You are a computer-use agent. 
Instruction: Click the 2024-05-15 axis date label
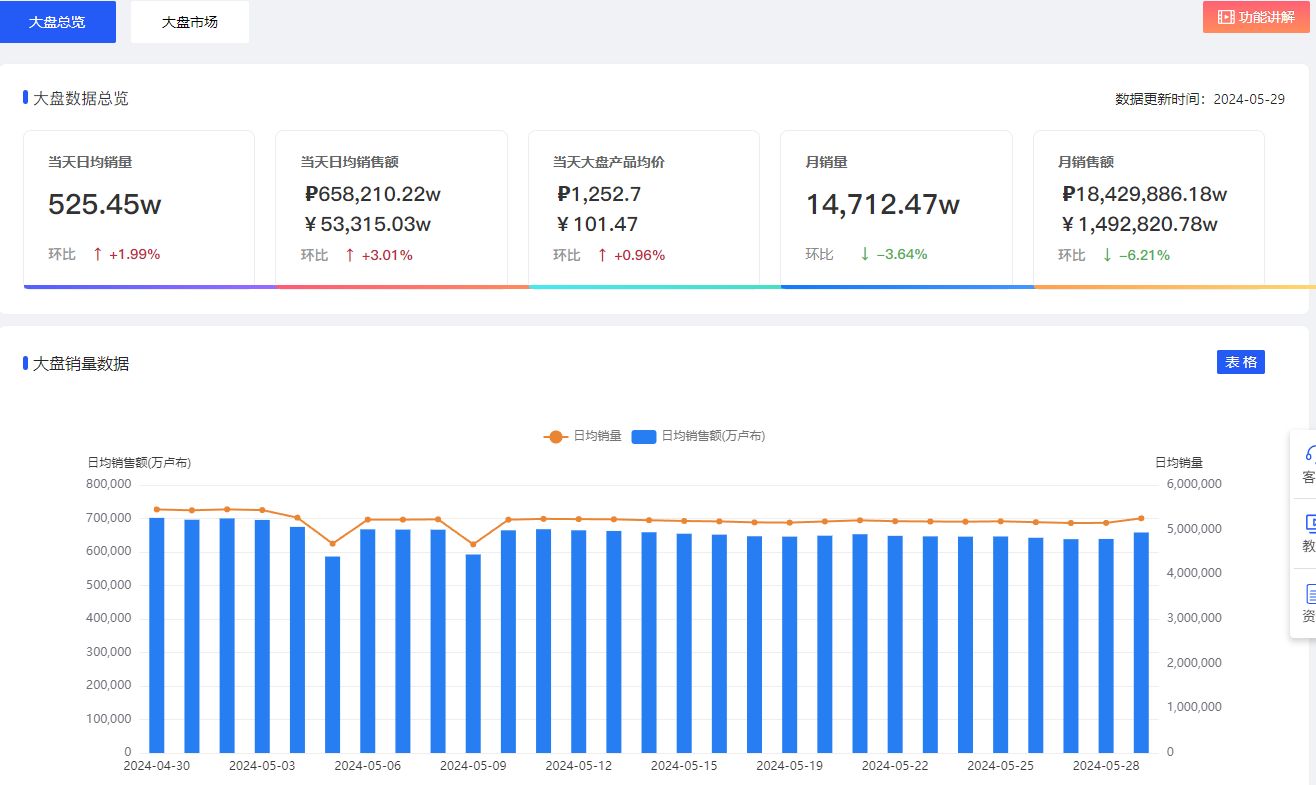(684, 766)
